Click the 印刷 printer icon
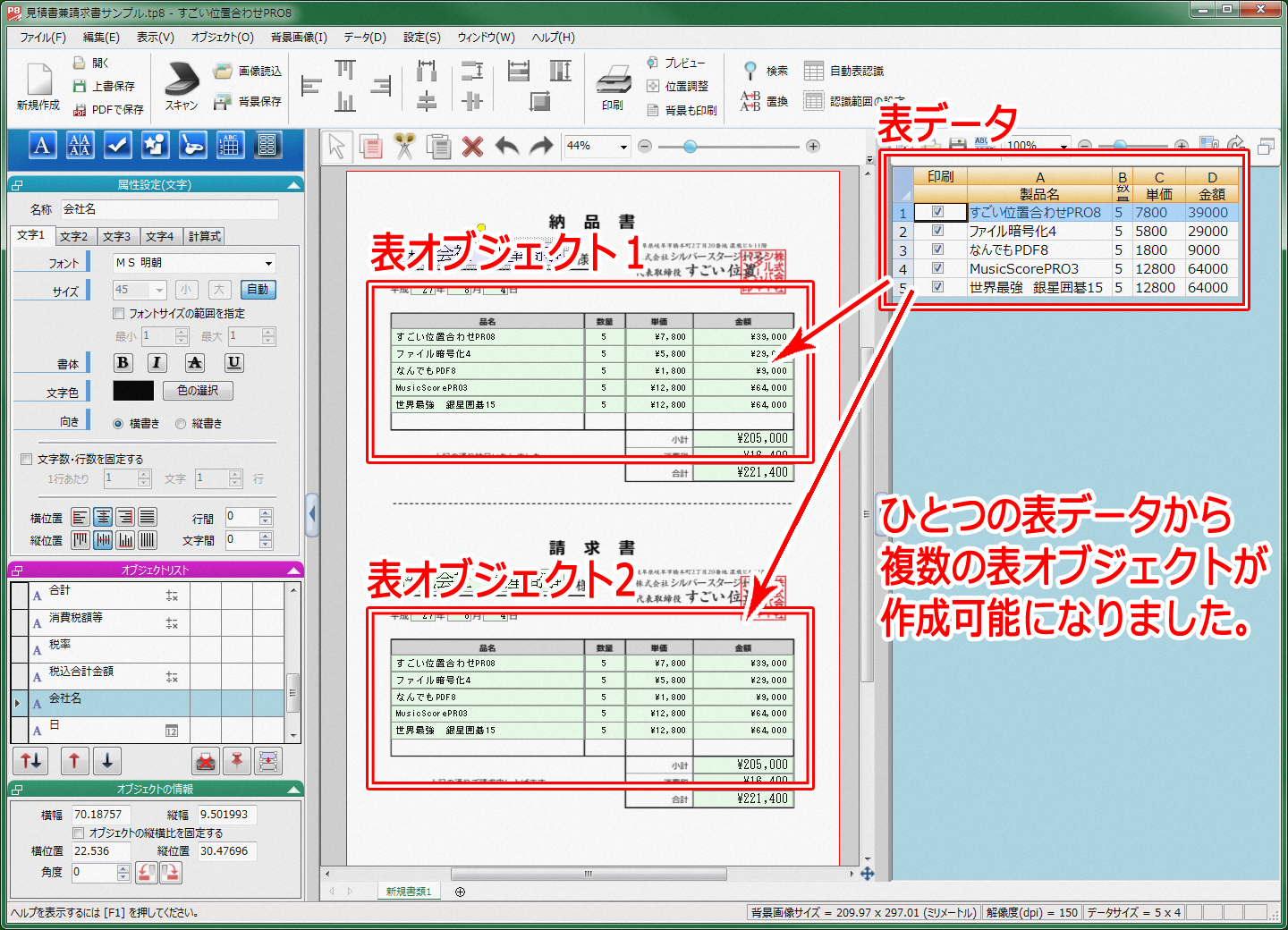 point(614,80)
